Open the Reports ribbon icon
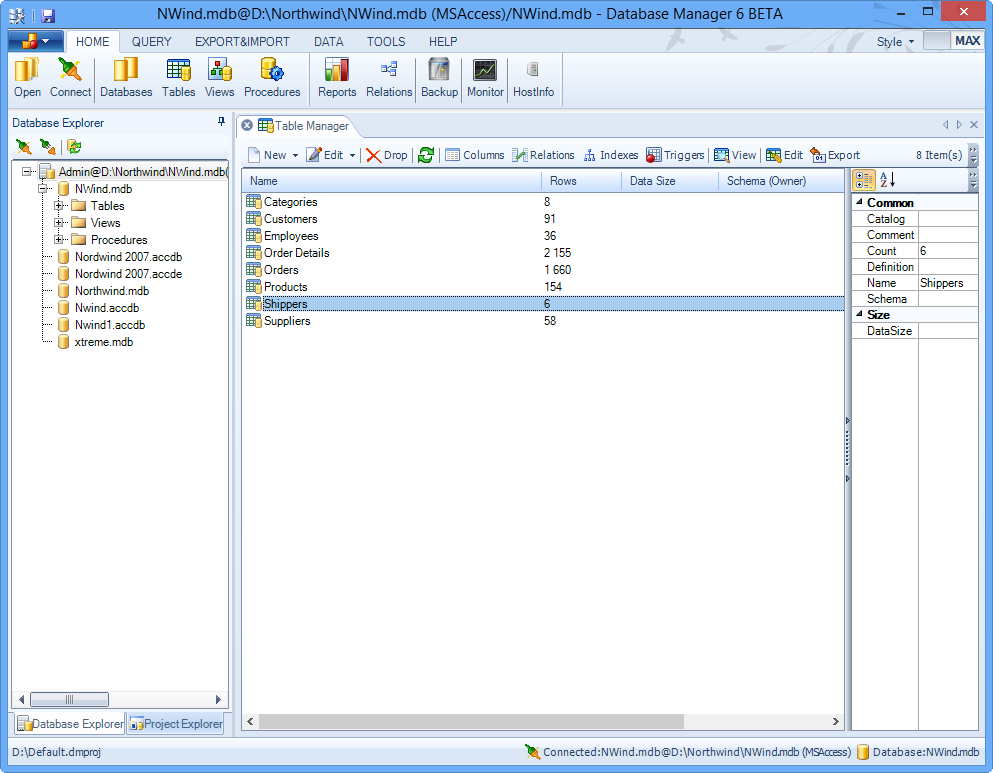The width and height of the screenshot is (993, 773). [x=337, y=77]
